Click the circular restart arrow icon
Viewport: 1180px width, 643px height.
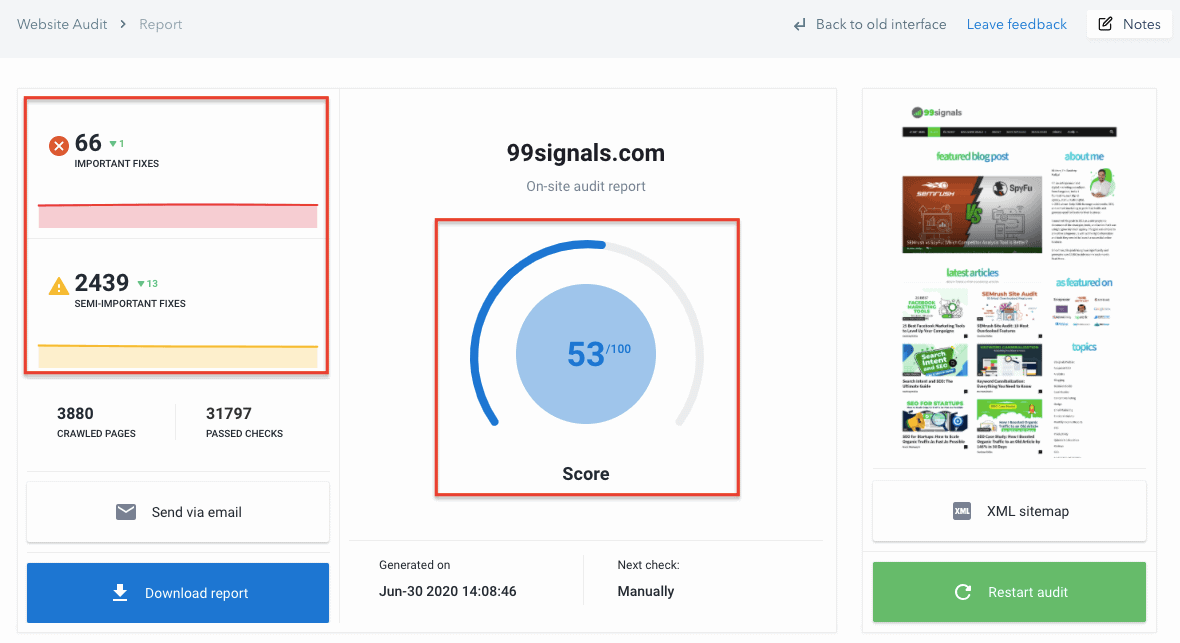click(963, 592)
